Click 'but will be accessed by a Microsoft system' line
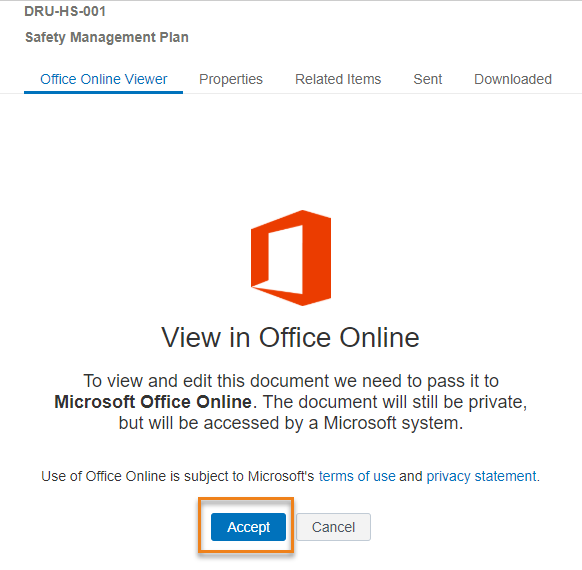Viewport: 582px width, 570px height. click(291, 423)
